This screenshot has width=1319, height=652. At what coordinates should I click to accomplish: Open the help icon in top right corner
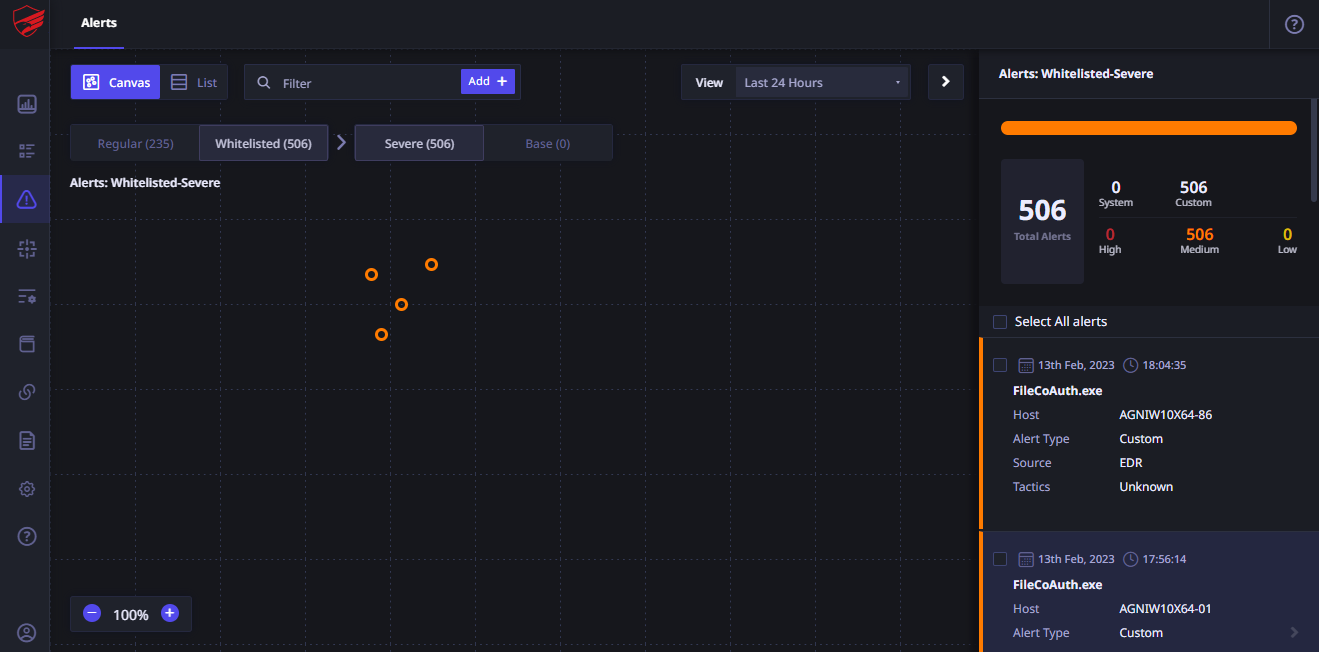pos(1294,24)
